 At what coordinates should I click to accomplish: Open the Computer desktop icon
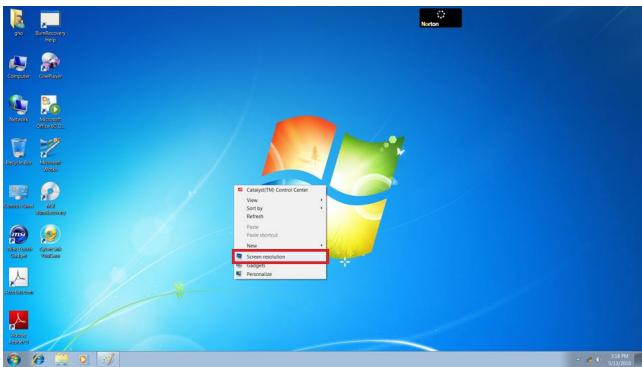pos(18,67)
